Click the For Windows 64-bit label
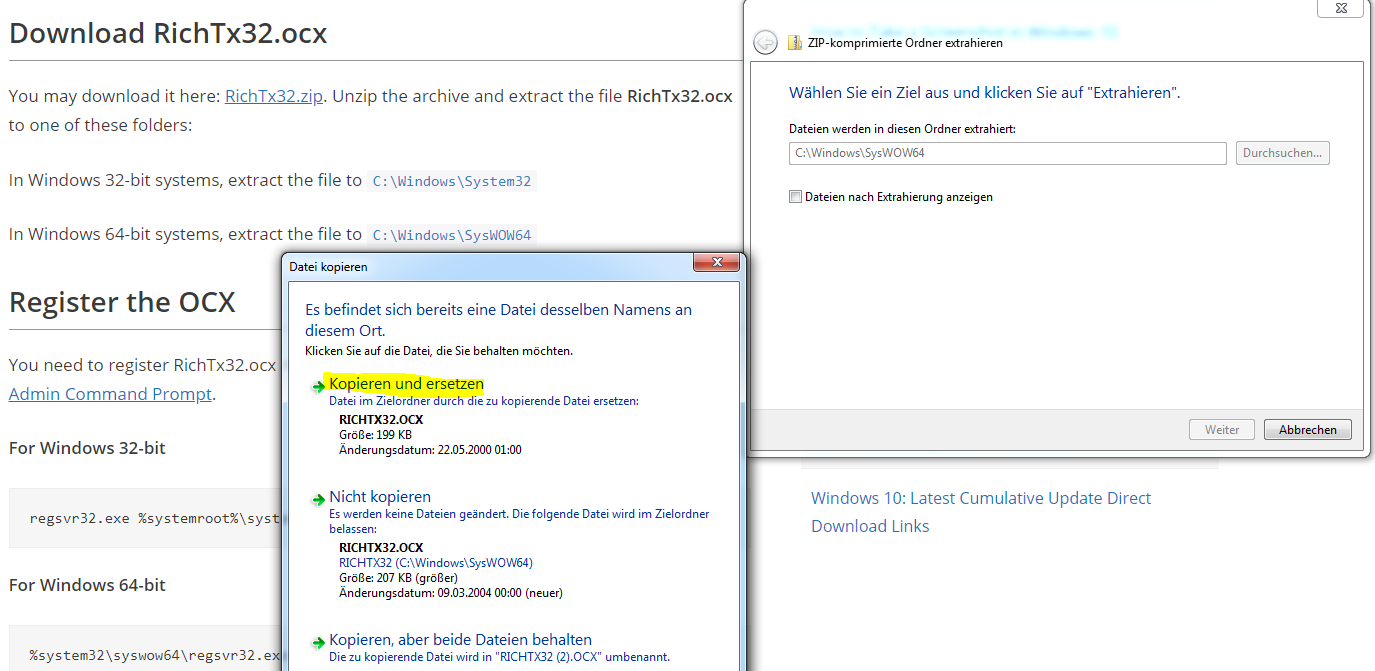The width and height of the screenshot is (1375, 671). tap(87, 584)
